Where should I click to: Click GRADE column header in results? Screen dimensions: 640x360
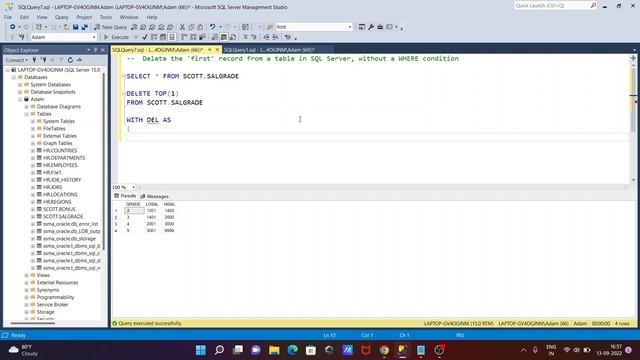(133, 204)
